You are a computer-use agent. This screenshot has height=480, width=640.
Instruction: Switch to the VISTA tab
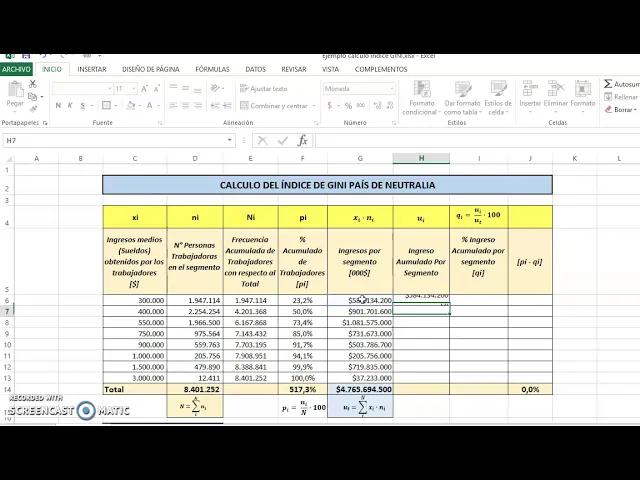click(x=330, y=69)
